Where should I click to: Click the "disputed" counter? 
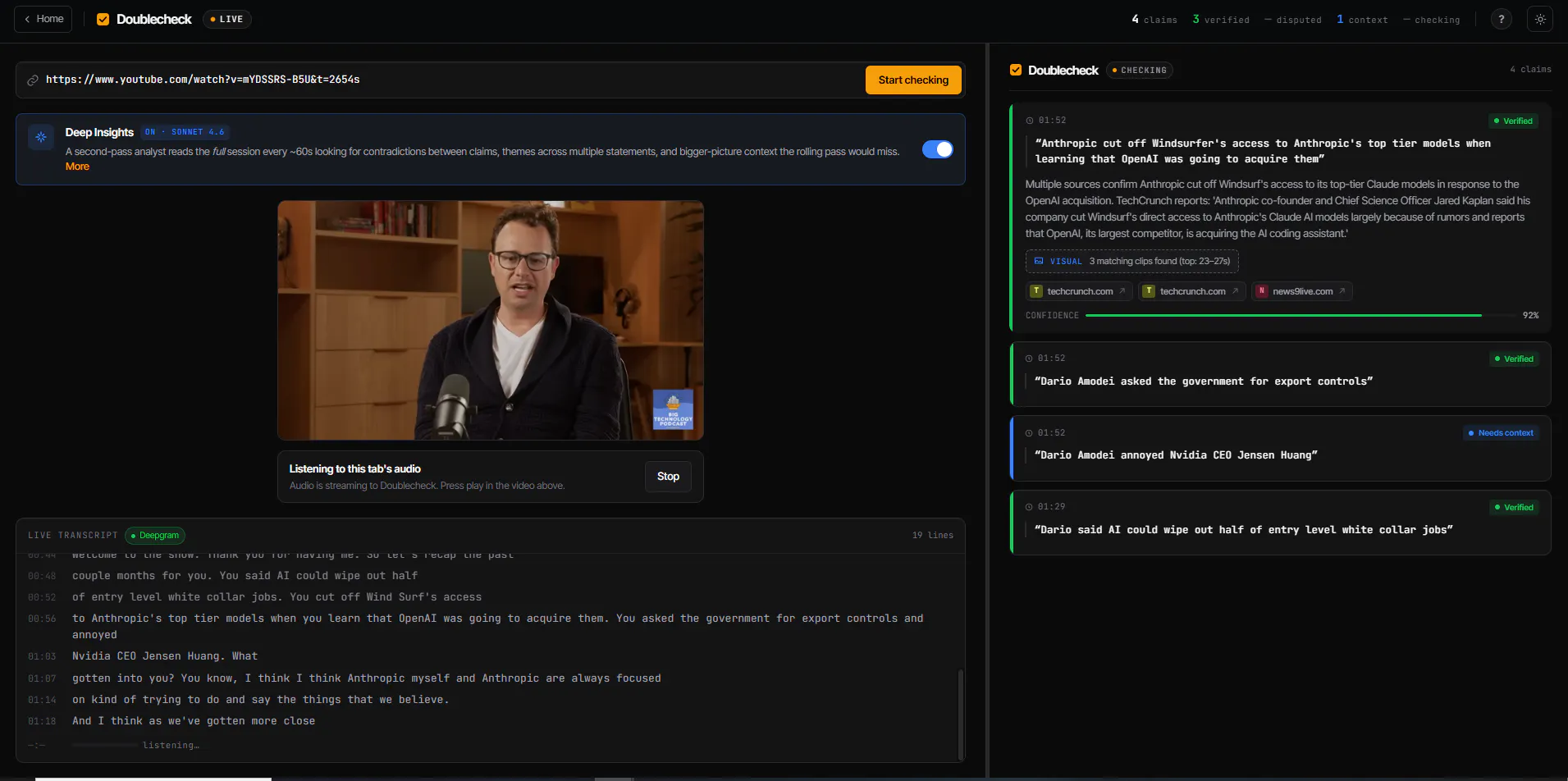pos(1293,20)
